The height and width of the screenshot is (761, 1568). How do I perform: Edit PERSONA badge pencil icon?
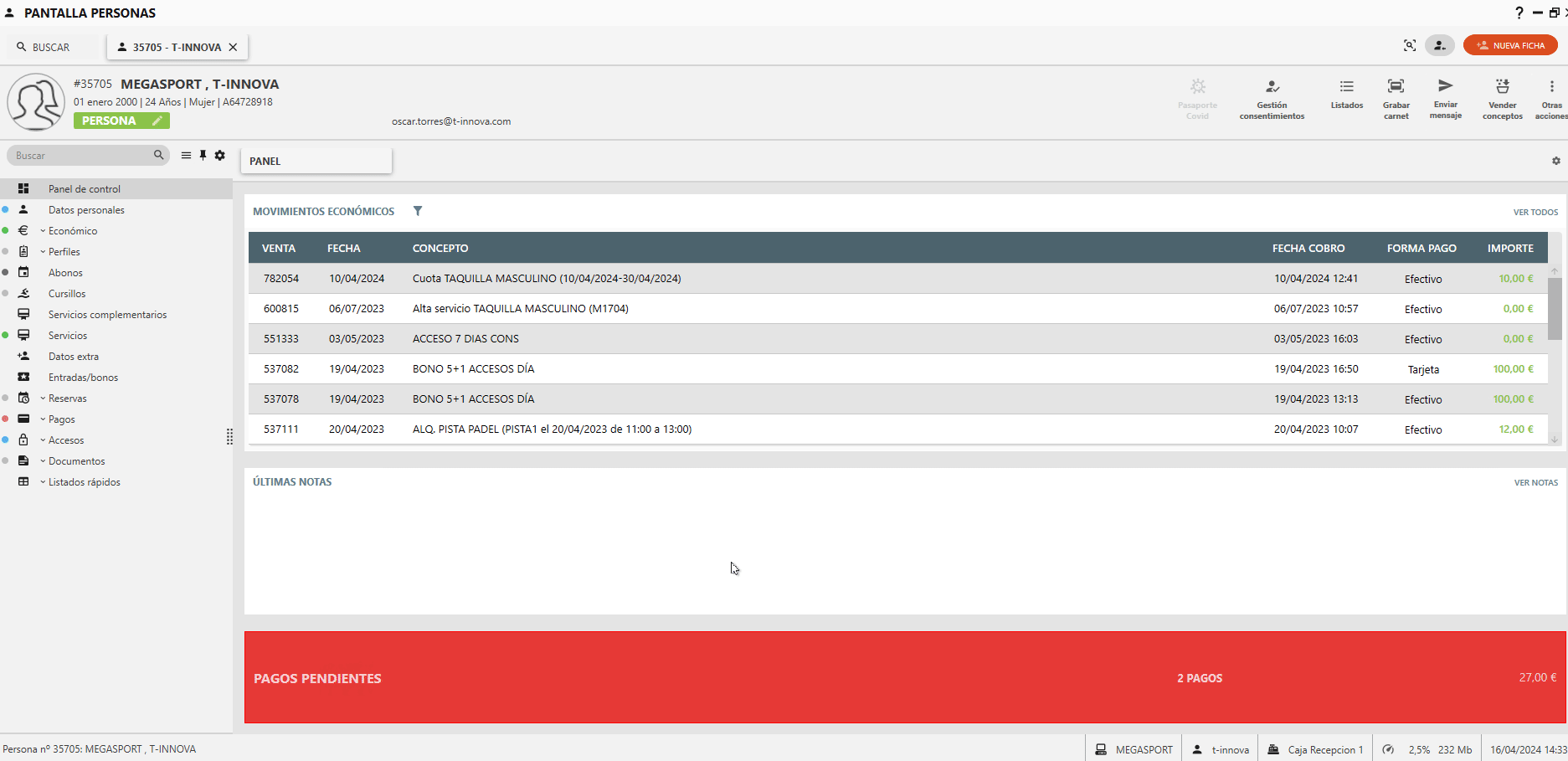point(157,121)
